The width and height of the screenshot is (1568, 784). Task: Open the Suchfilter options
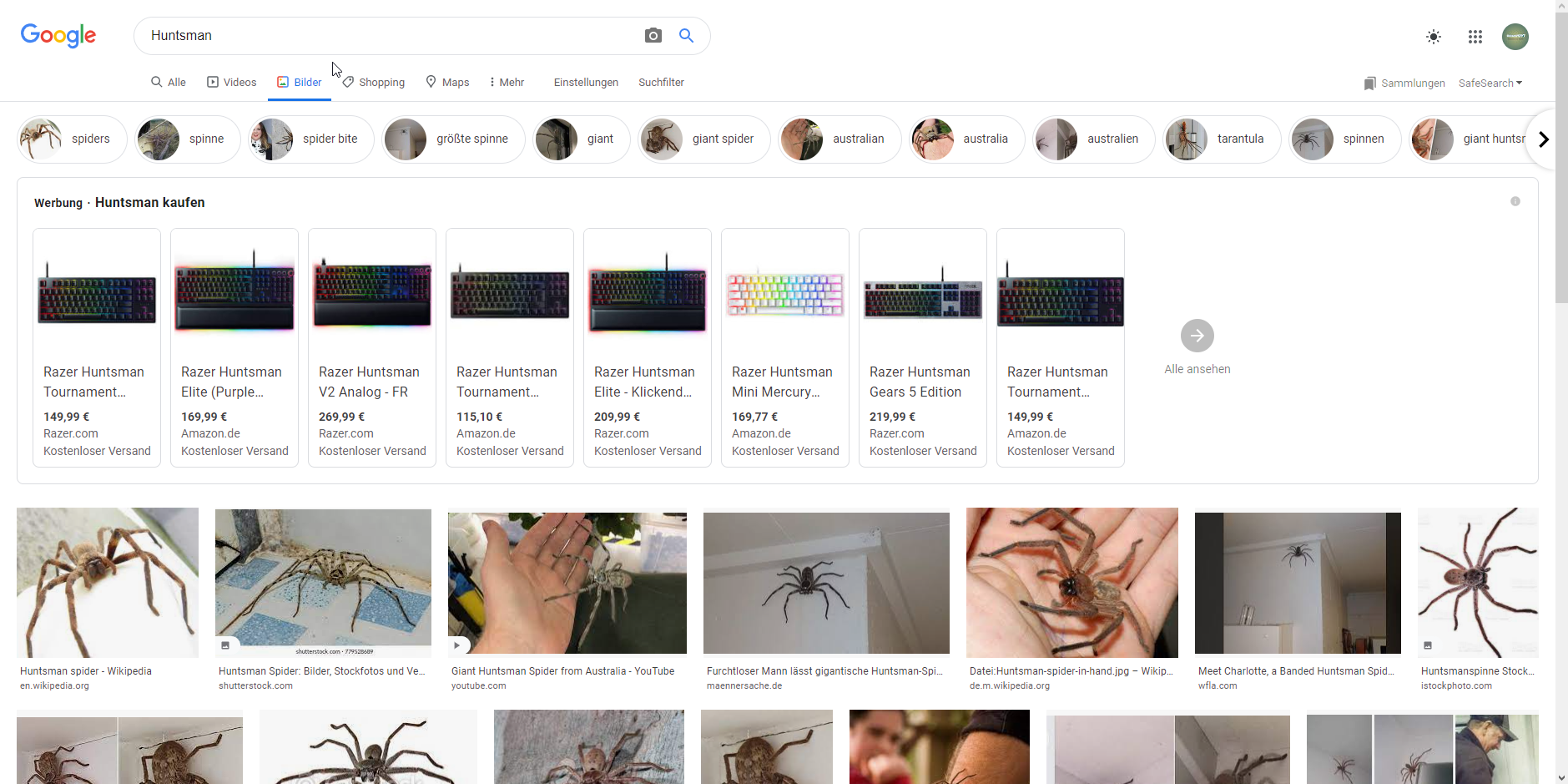point(661,83)
